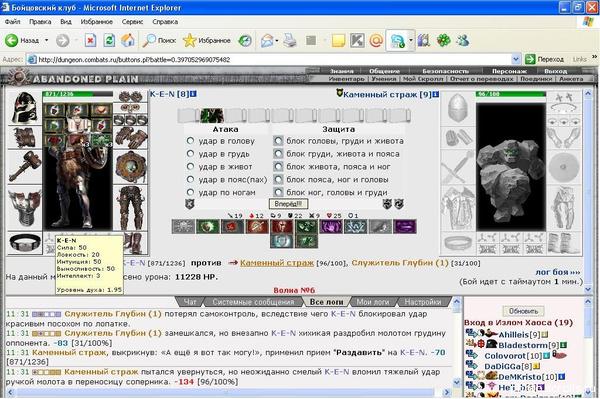Choose defense 'блок живота, пояса и ног'
The image size is (600, 399).
click(278, 167)
